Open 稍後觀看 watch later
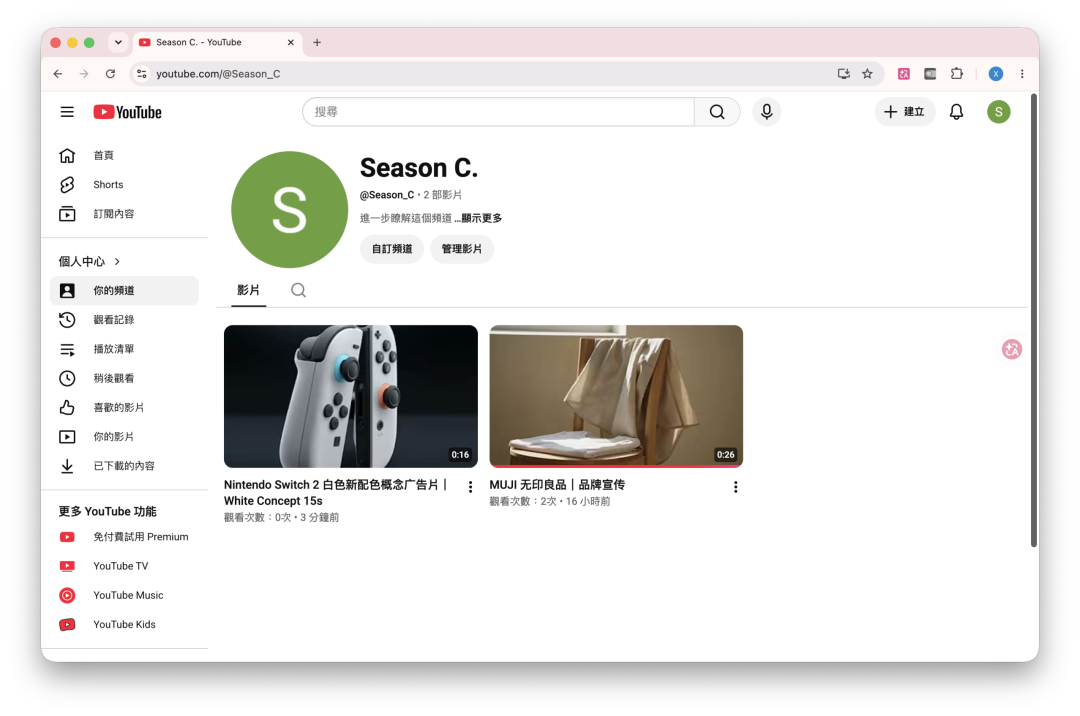The image size is (1080, 716). pos(124,378)
